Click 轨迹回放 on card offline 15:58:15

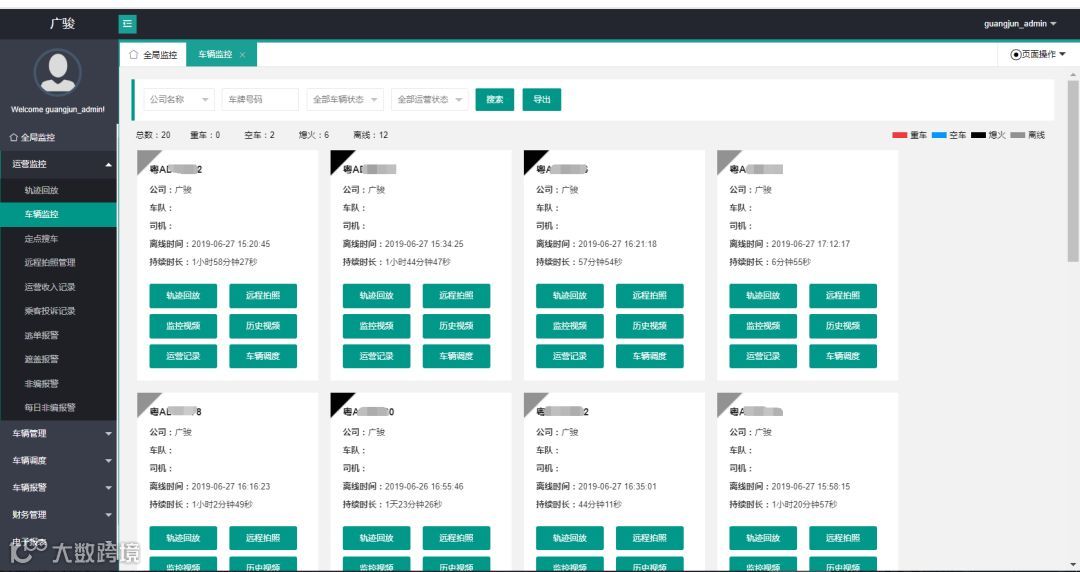click(763, 538)
